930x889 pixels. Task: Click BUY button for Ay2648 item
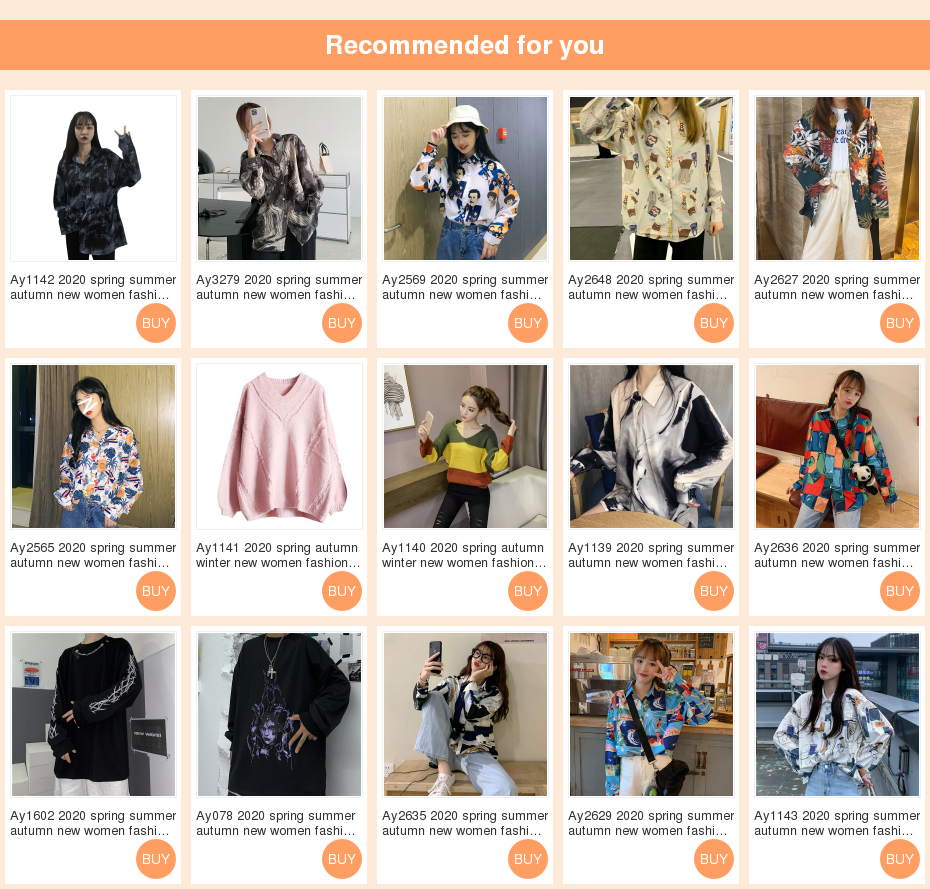pos(714,323)
